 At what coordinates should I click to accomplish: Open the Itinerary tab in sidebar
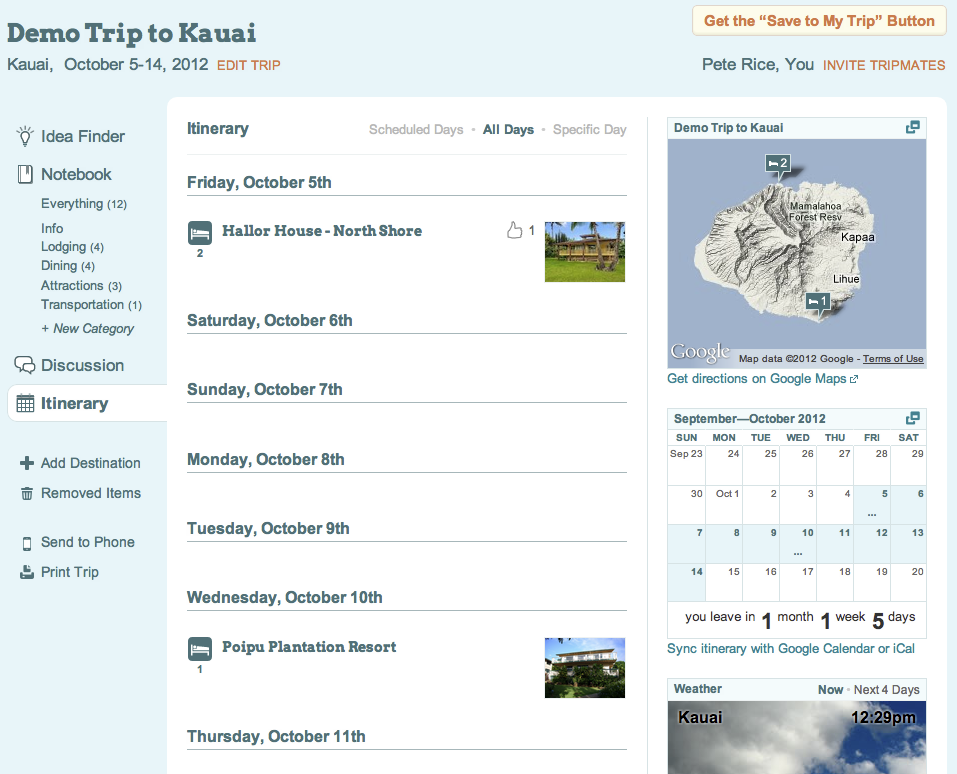[74, 404]
